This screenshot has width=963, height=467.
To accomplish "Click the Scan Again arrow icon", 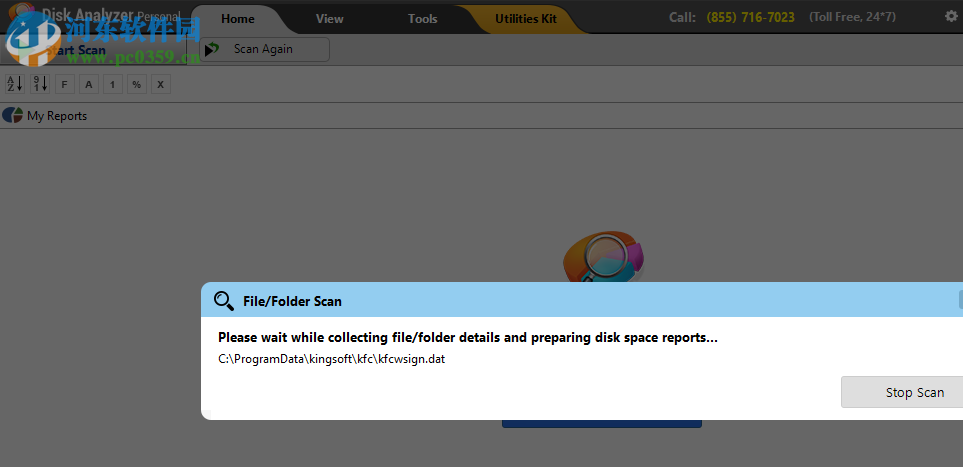I will tap(212, 49).
